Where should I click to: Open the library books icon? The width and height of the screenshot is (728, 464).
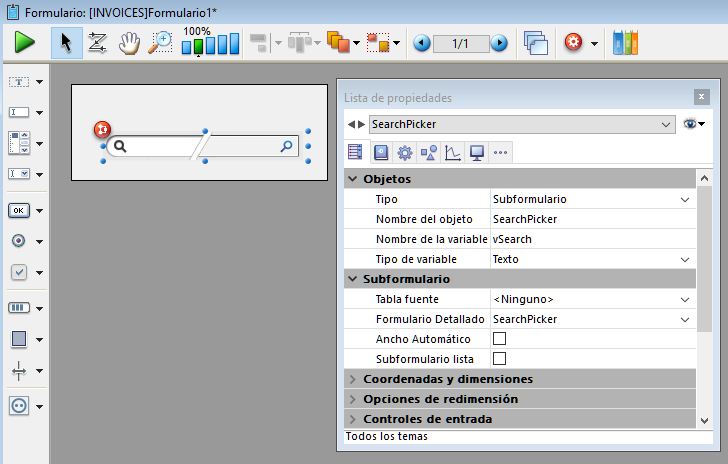click(x=625, y=43)
